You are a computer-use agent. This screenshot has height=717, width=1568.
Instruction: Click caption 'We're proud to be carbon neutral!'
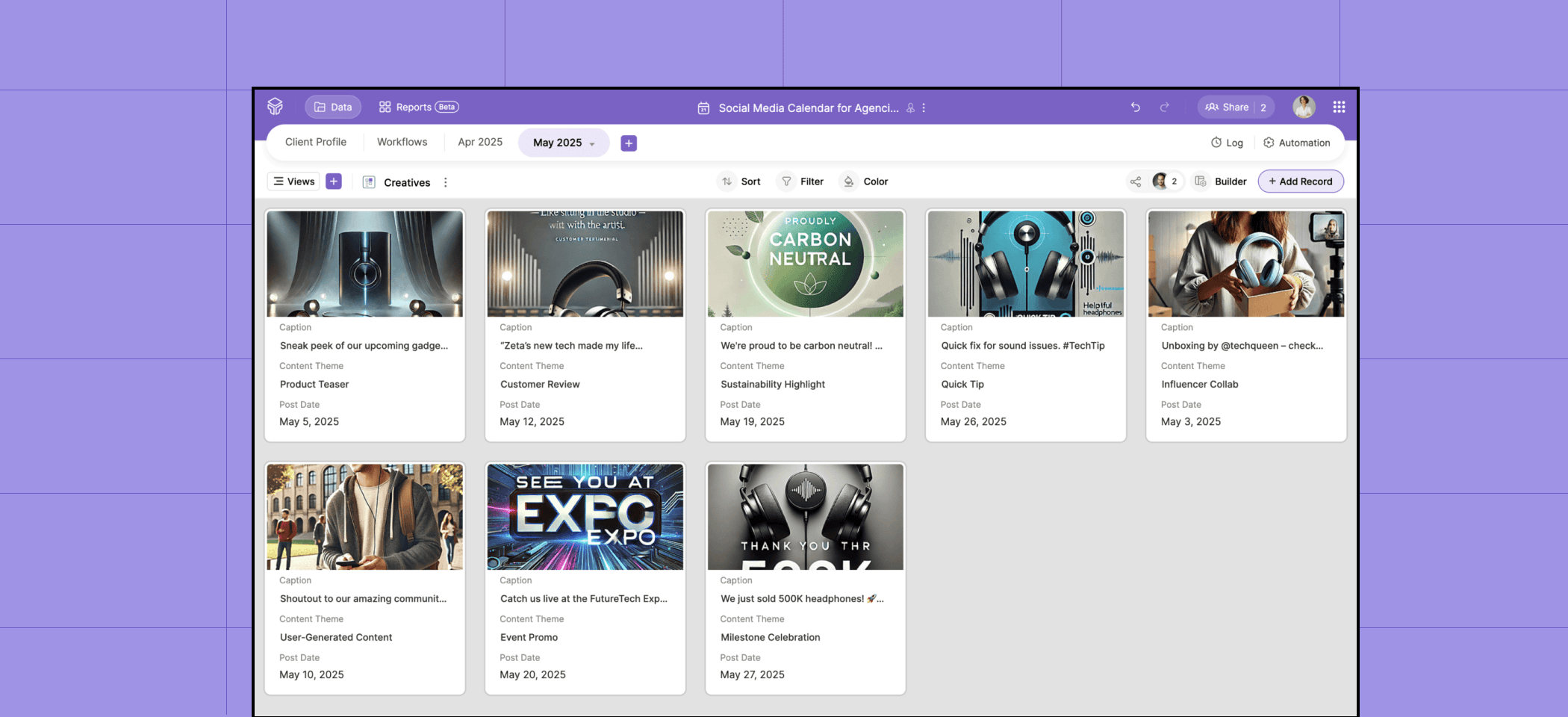coord(801,346)
